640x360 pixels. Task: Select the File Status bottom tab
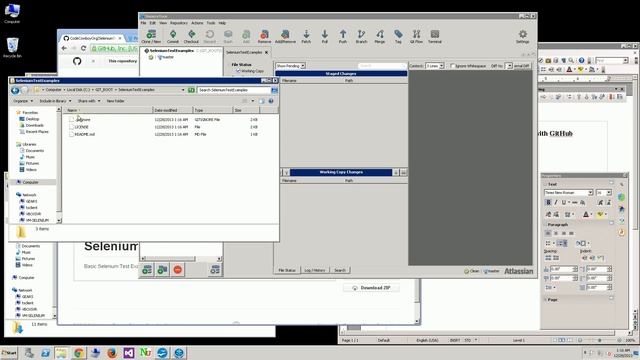(x=287, y=270)
